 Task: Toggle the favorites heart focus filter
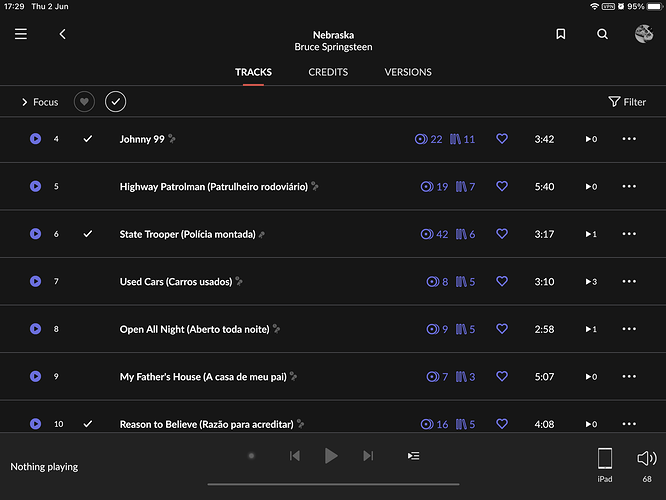[84, 102]
